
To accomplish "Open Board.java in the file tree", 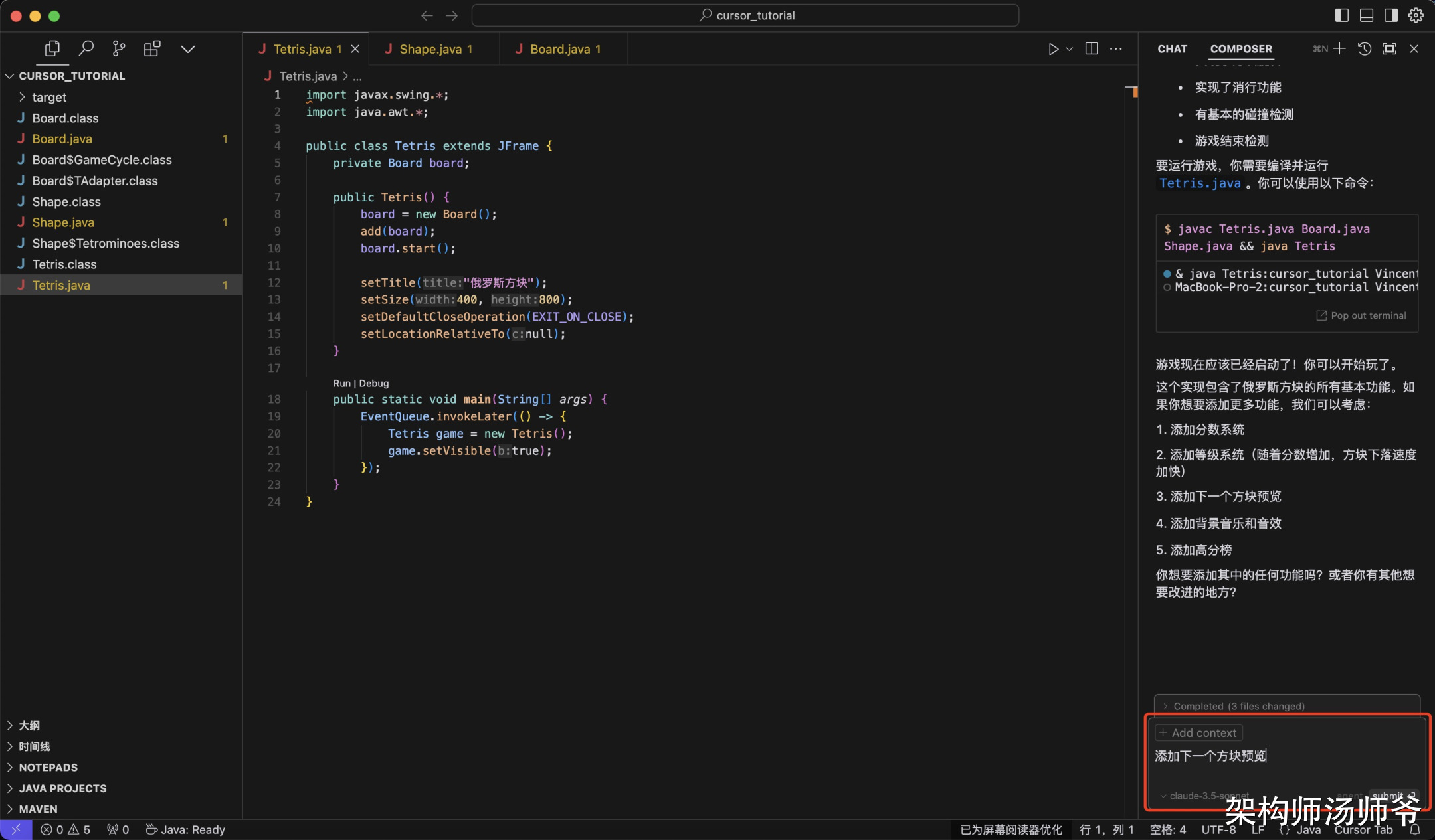I will [x=62, y=139].
